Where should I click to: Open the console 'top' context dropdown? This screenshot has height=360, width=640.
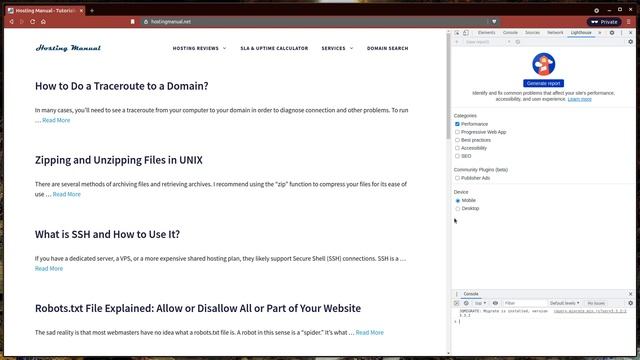(480, 303)
